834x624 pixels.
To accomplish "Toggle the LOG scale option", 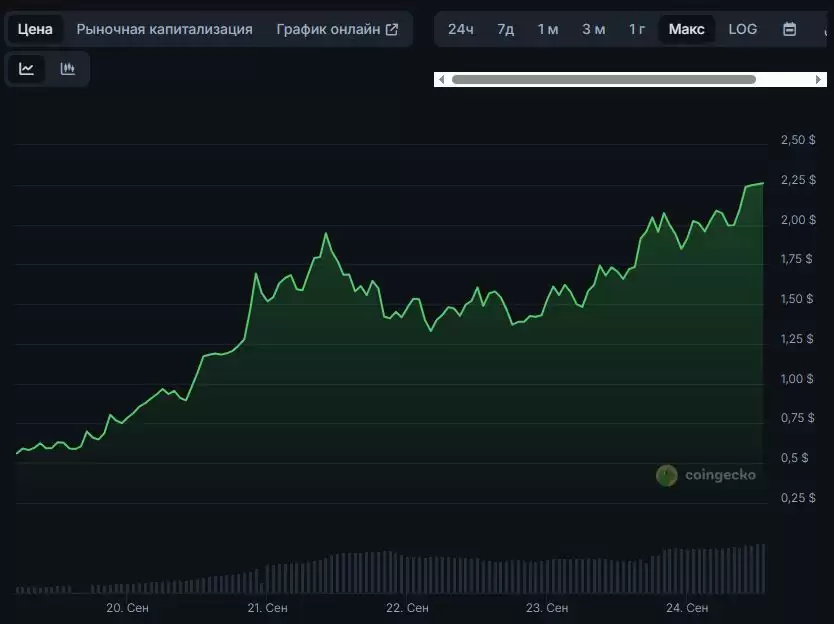I will point(742,29).
